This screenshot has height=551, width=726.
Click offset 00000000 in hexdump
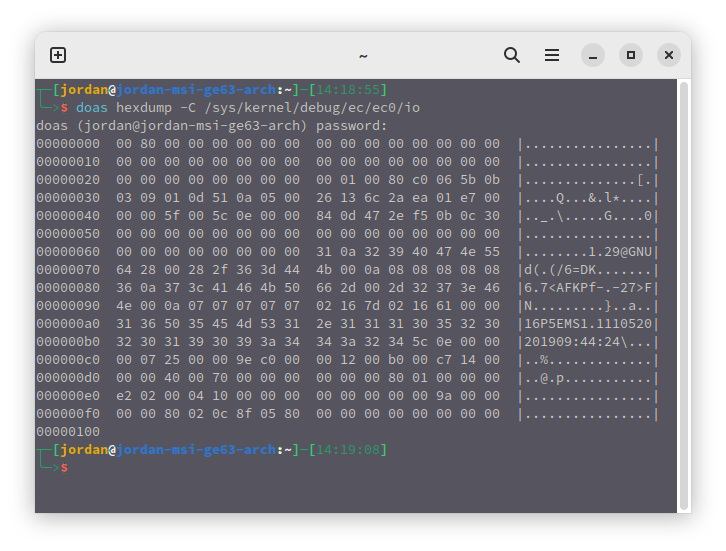(x=68, y=144)
